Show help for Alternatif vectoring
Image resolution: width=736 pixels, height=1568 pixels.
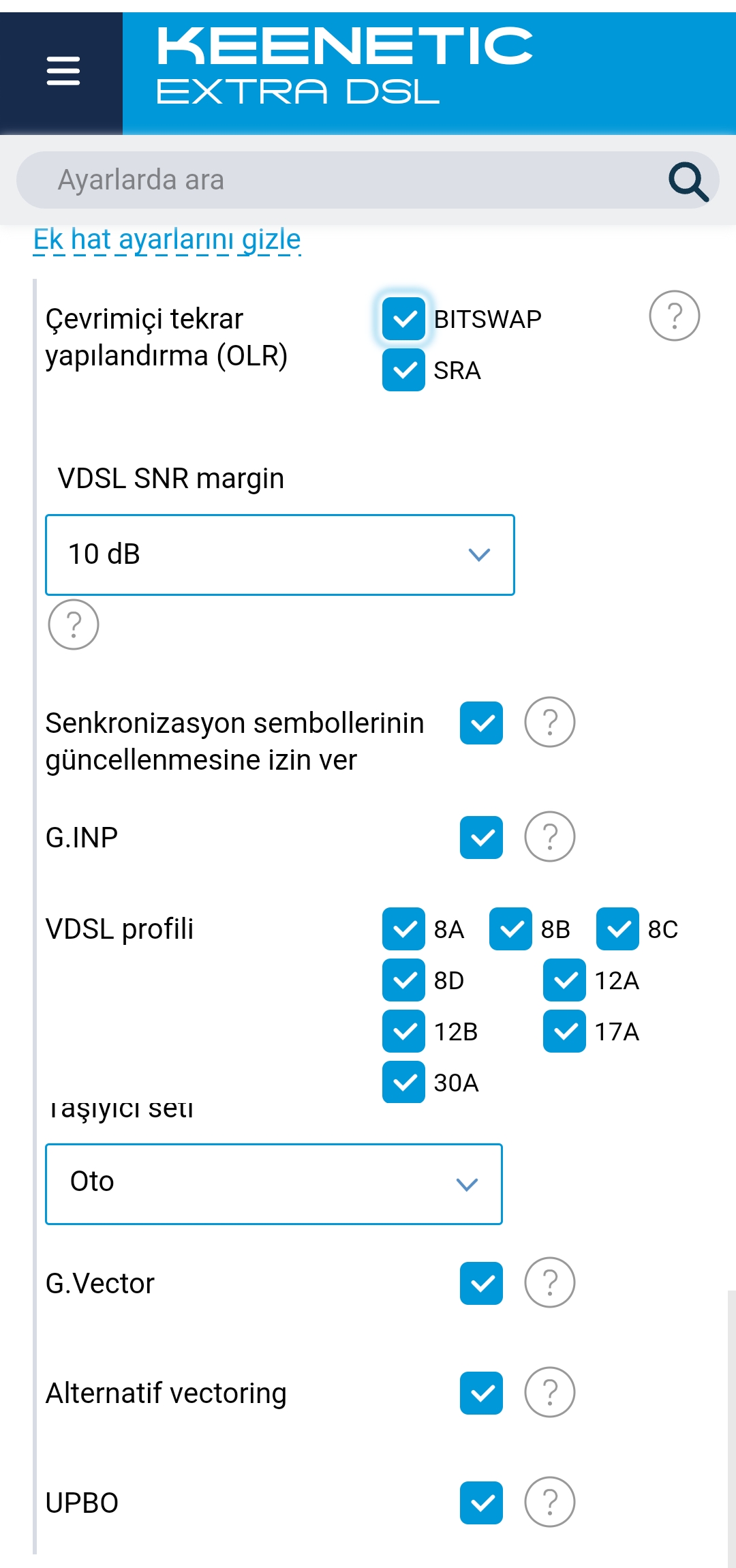[549, 1392]
